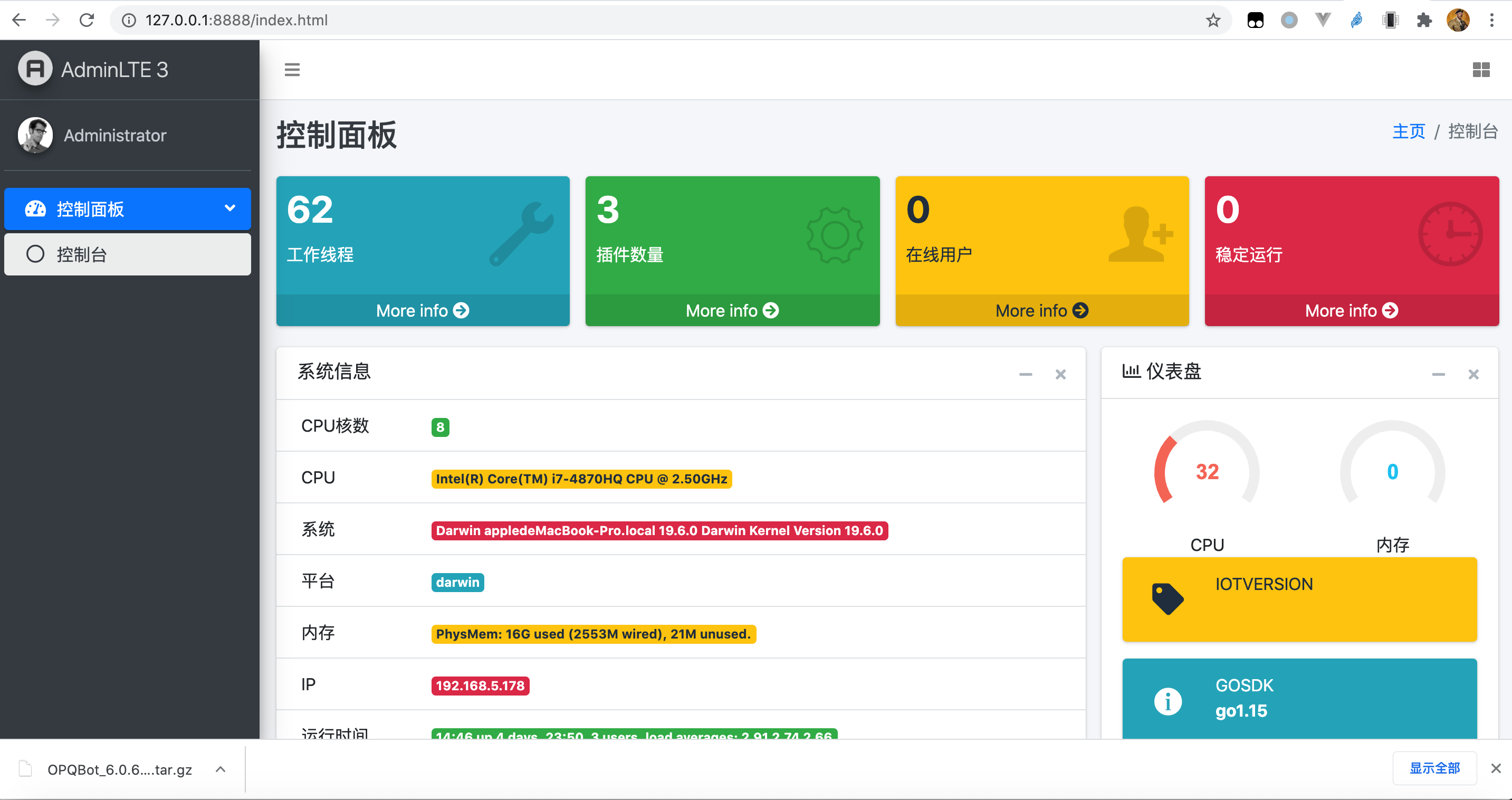Go to 主页 breadcrumb link
The width and height of the screenshot is (1512, 800).
[1408, 131]
